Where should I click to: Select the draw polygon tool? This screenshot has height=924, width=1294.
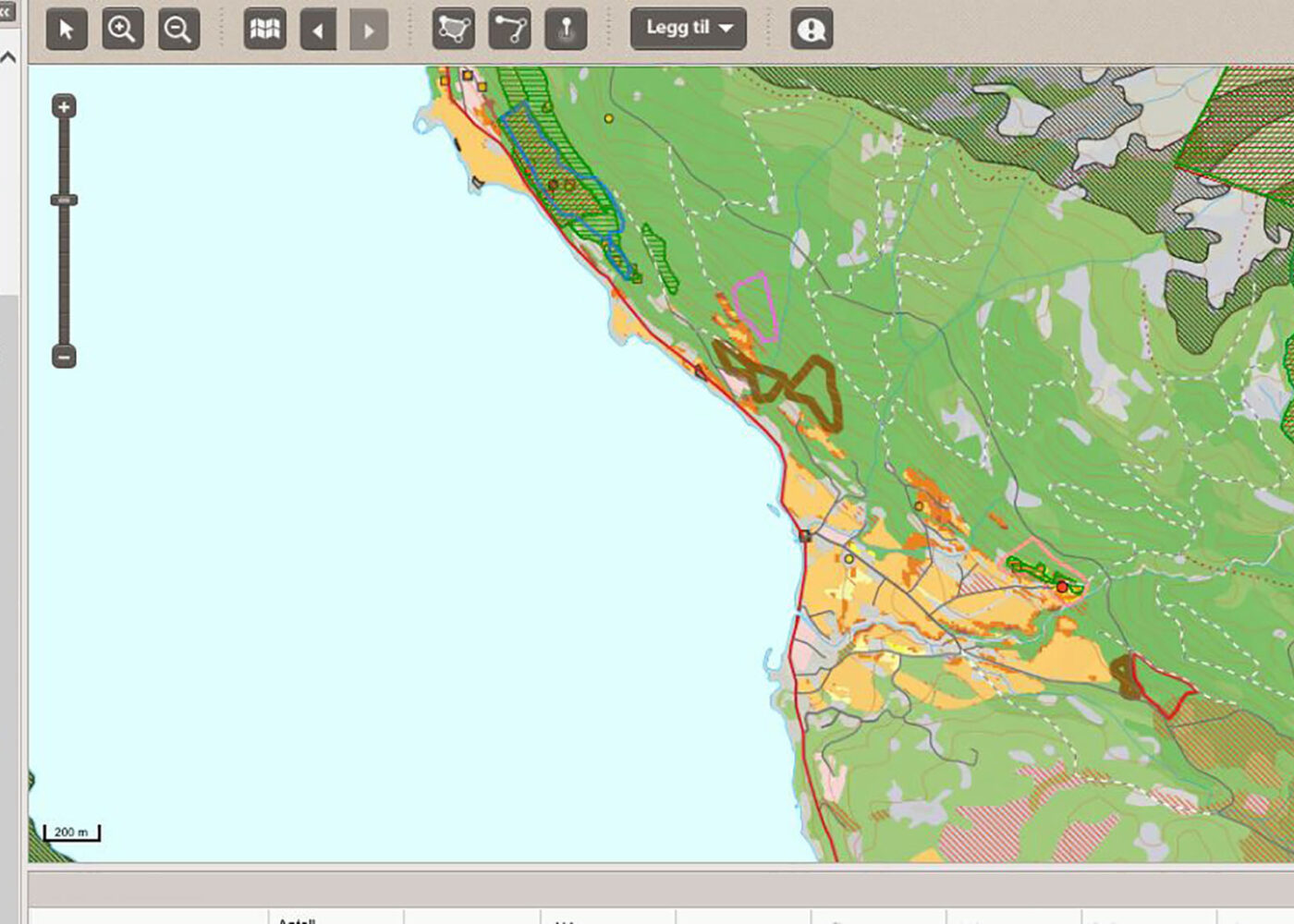click(454, 30)
